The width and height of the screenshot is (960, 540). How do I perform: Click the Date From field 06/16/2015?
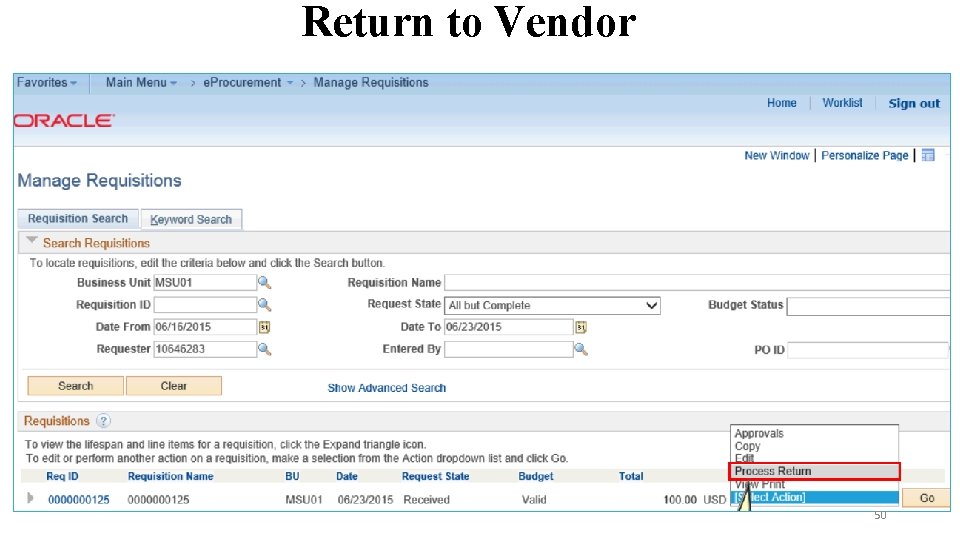[204, 327]
